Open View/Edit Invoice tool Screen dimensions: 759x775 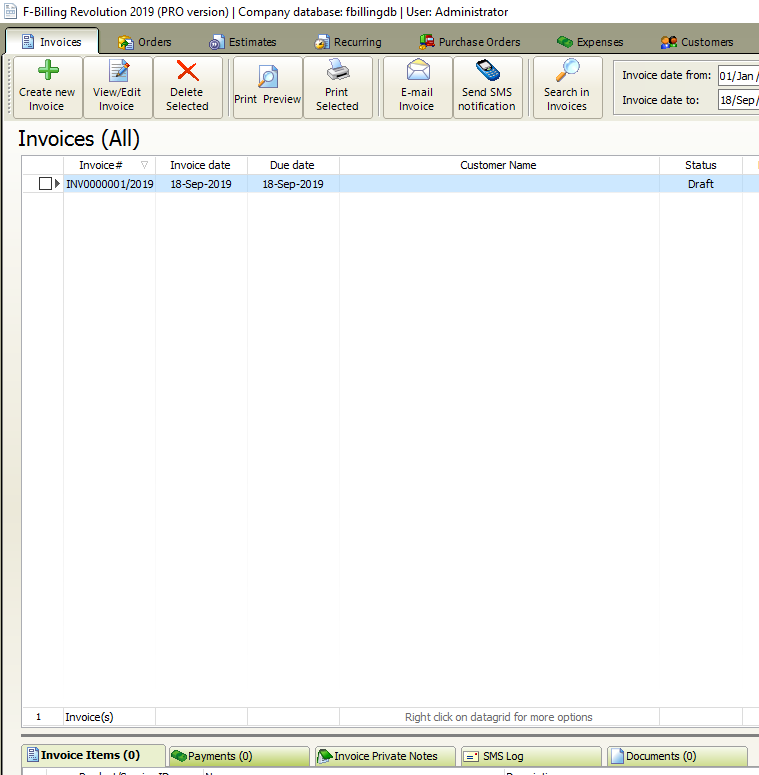117,72
